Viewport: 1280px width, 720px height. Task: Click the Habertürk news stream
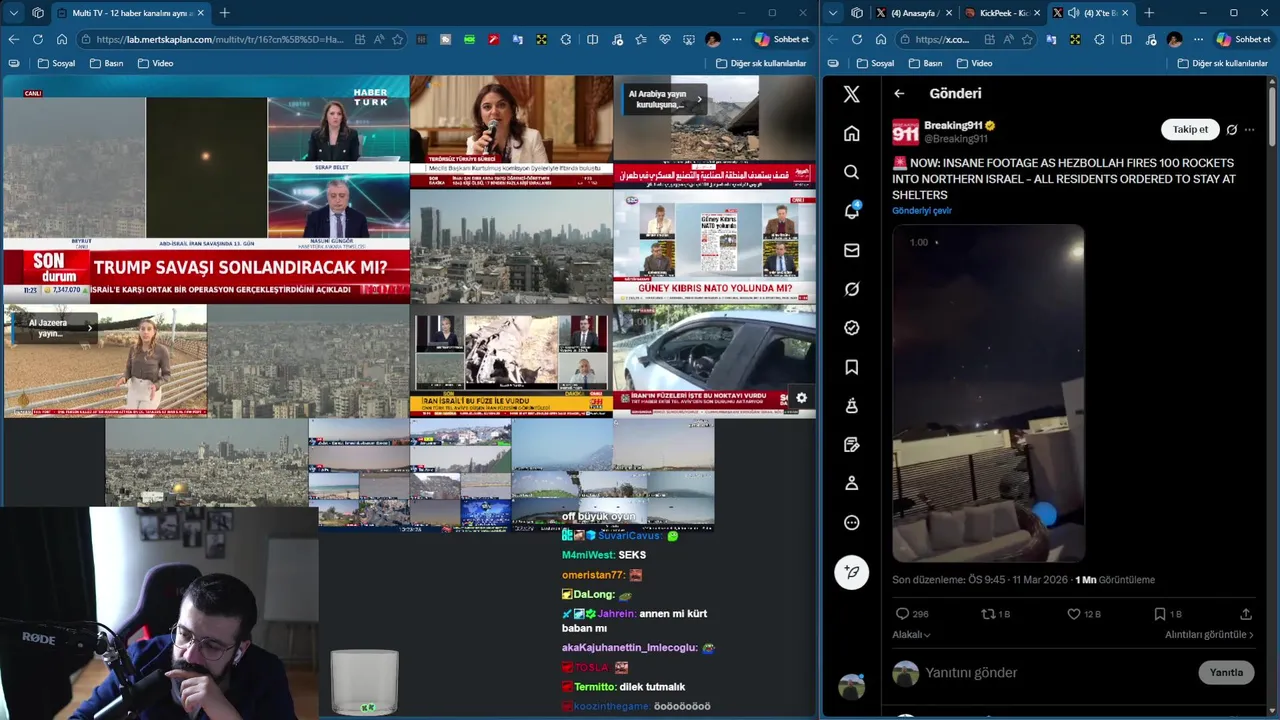pyautogui.click(x=206, y=190)
